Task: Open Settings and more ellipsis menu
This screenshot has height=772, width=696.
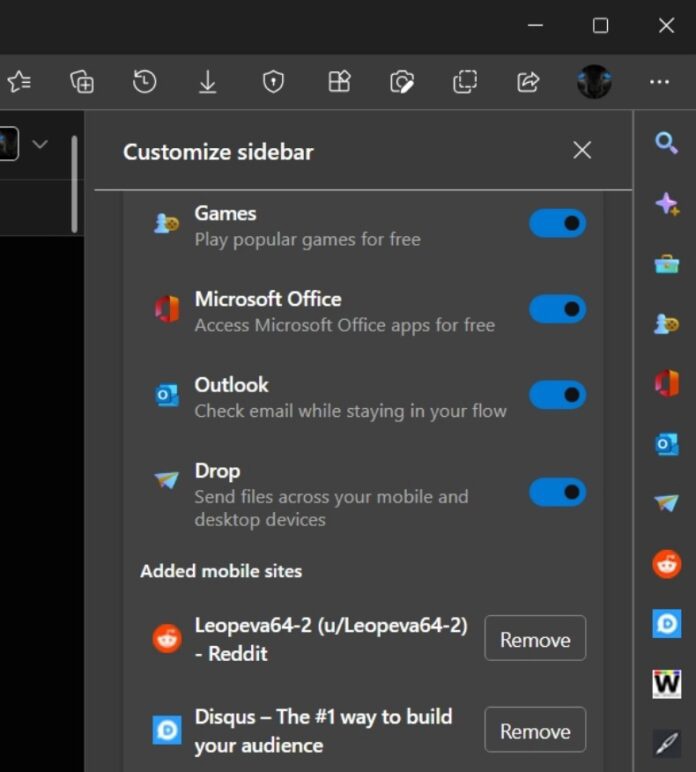Action: coord(659,82)
